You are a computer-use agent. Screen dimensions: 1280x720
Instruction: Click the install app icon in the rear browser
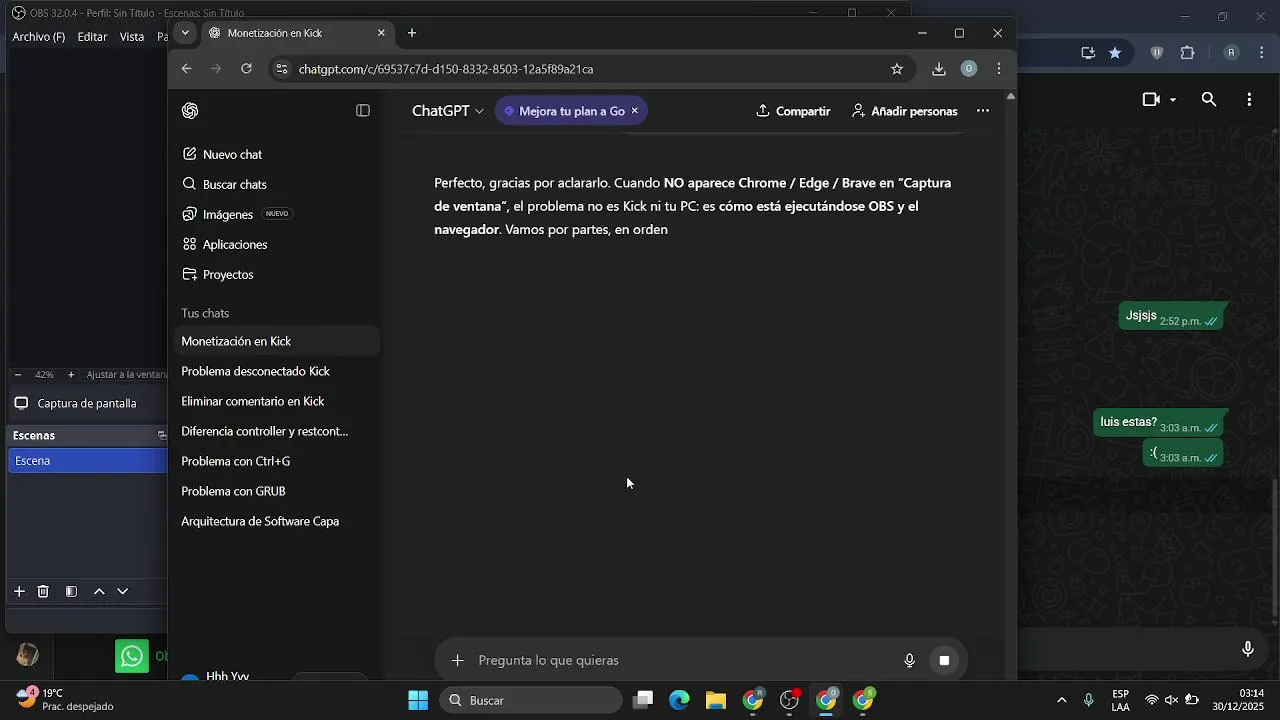(1088, 53)
